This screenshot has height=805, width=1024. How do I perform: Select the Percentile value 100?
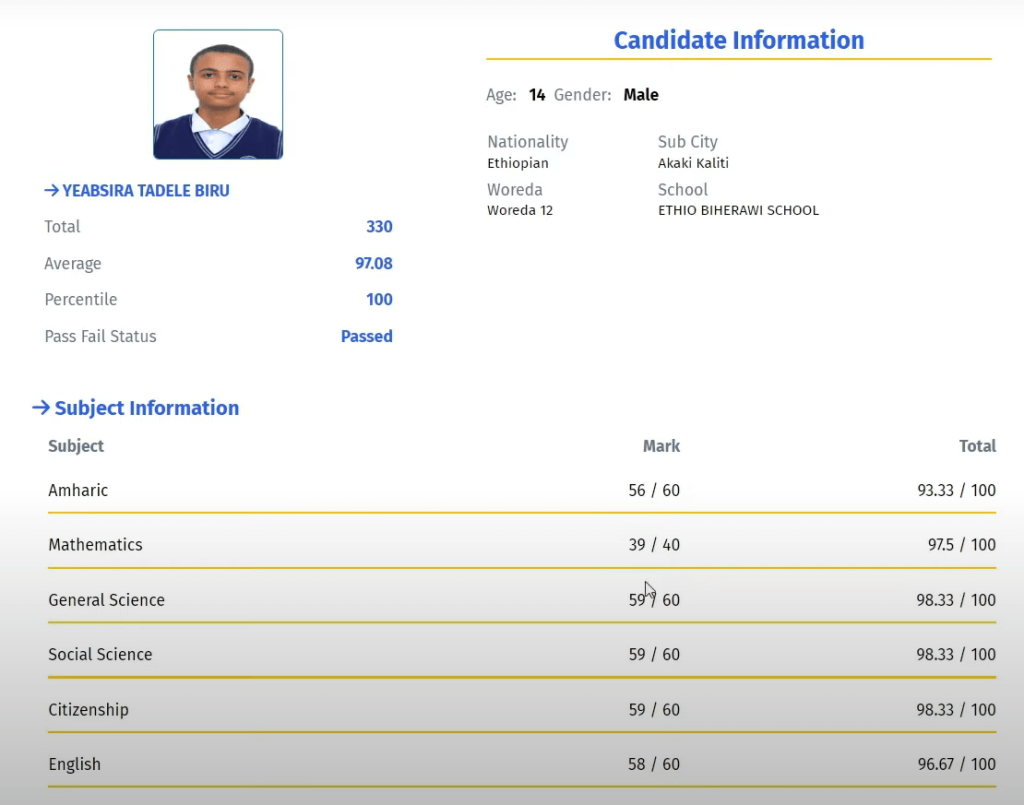379,299
